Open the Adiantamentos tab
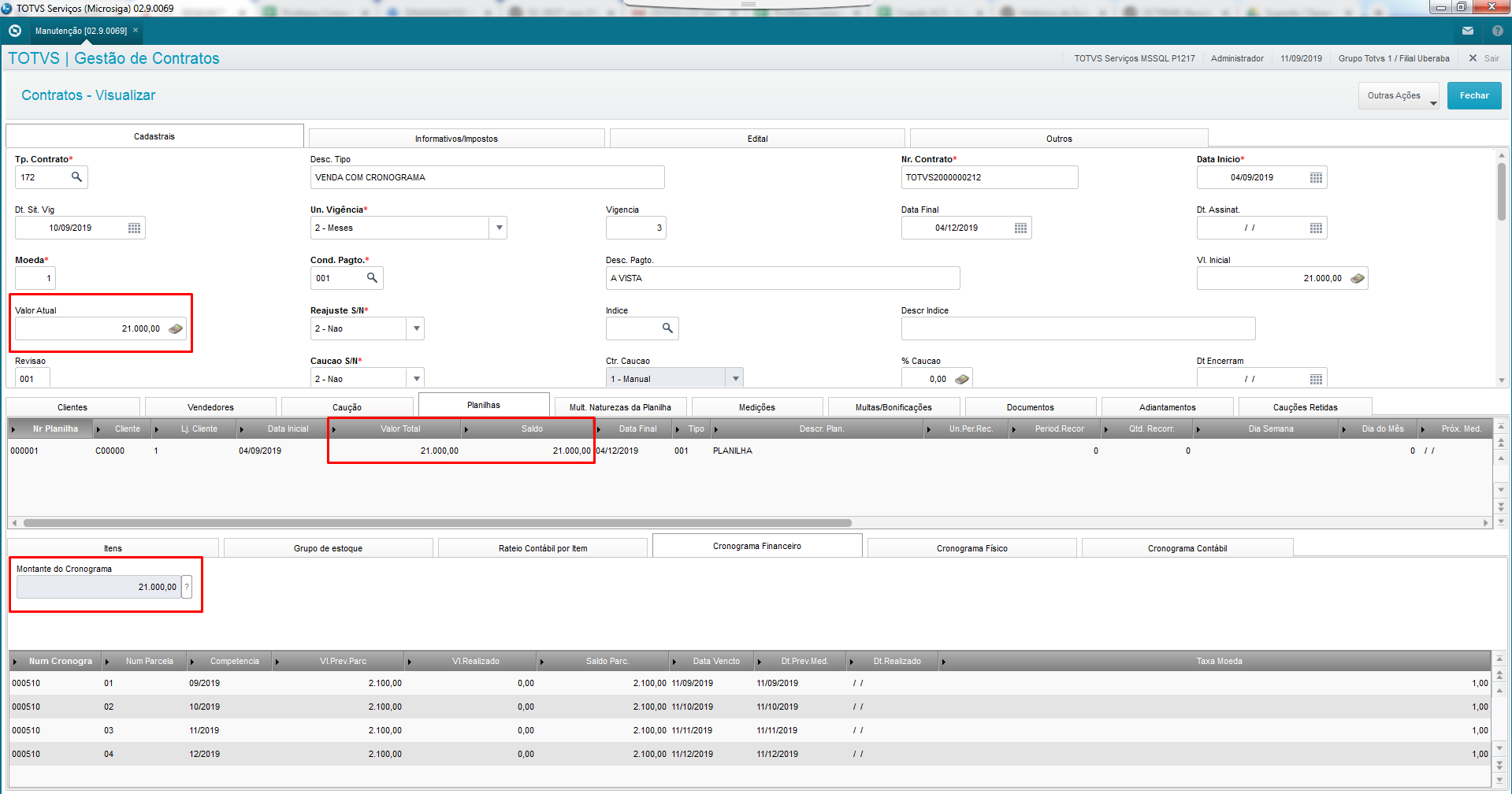This screenshot has height=794, width=1512. click(1167, 407)
